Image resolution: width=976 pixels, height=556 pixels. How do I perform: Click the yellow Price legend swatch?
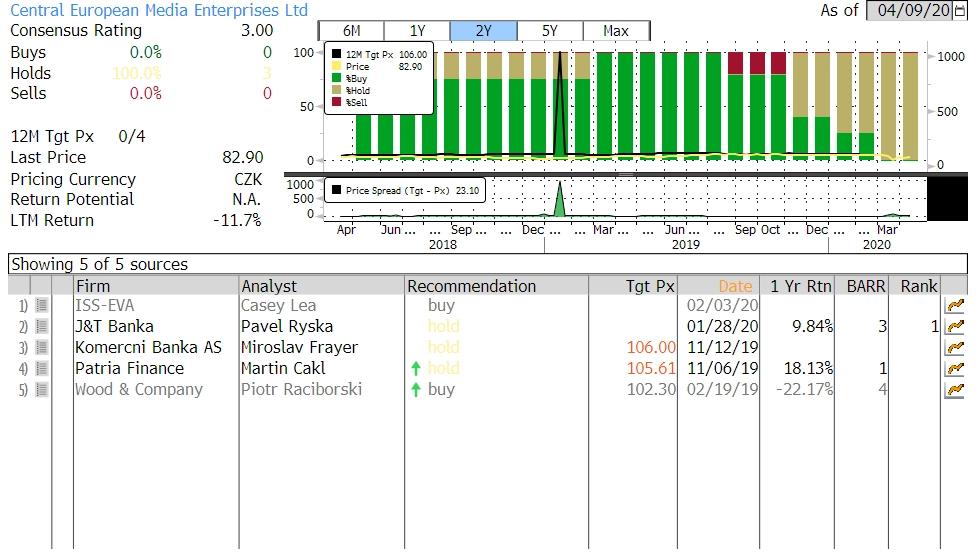pyautogui.click(x=336, y=66)
